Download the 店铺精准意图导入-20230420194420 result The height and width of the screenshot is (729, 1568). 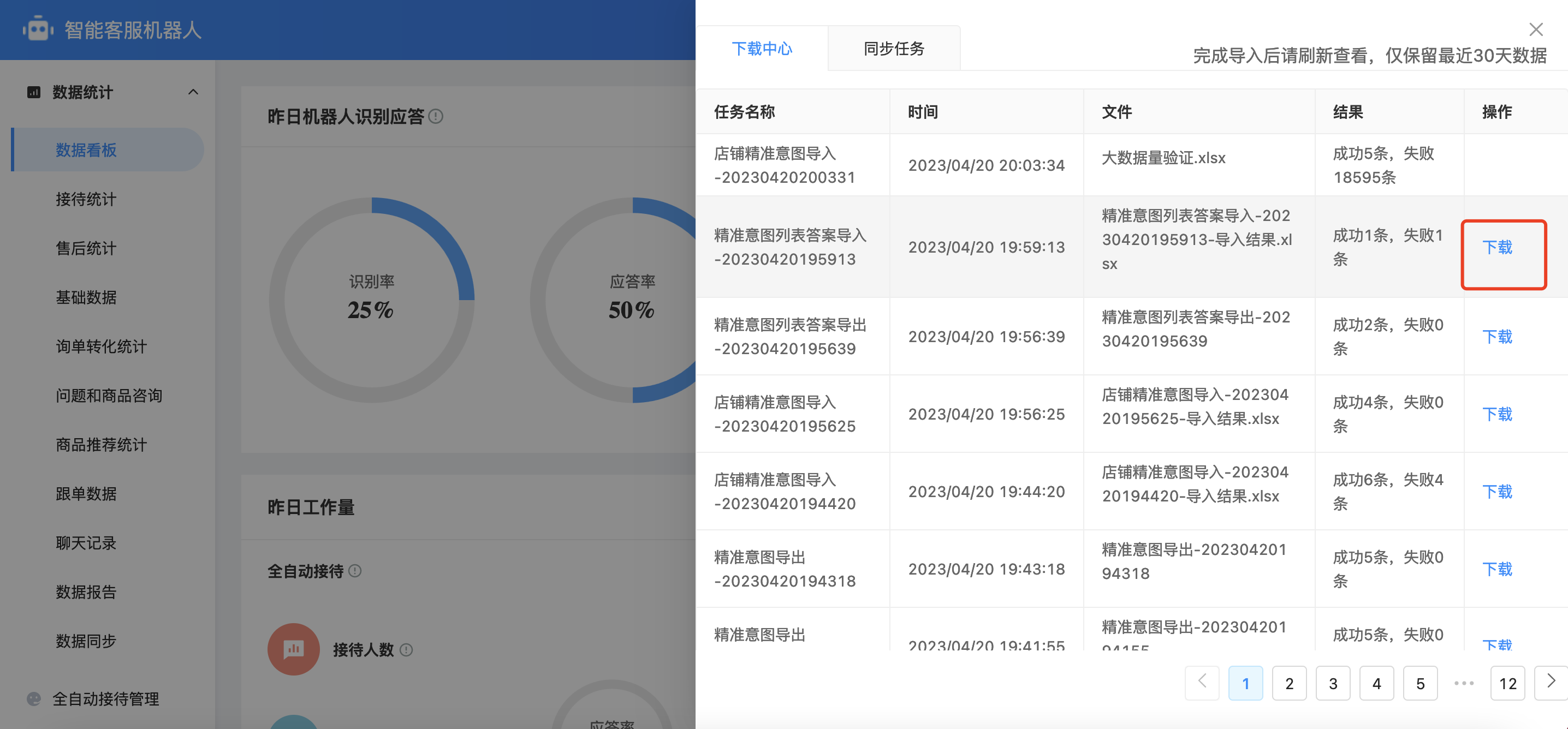pyautogui.click(x=1497, y=491)
